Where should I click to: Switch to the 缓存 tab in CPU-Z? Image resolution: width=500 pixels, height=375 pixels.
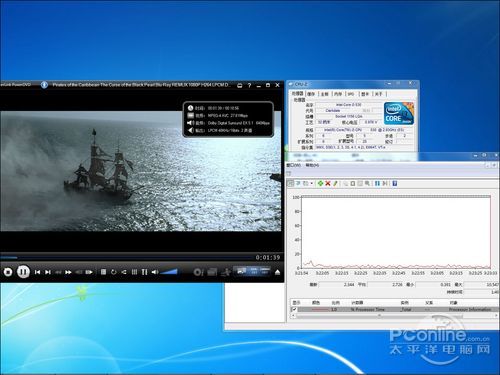(x=311, y=94)
